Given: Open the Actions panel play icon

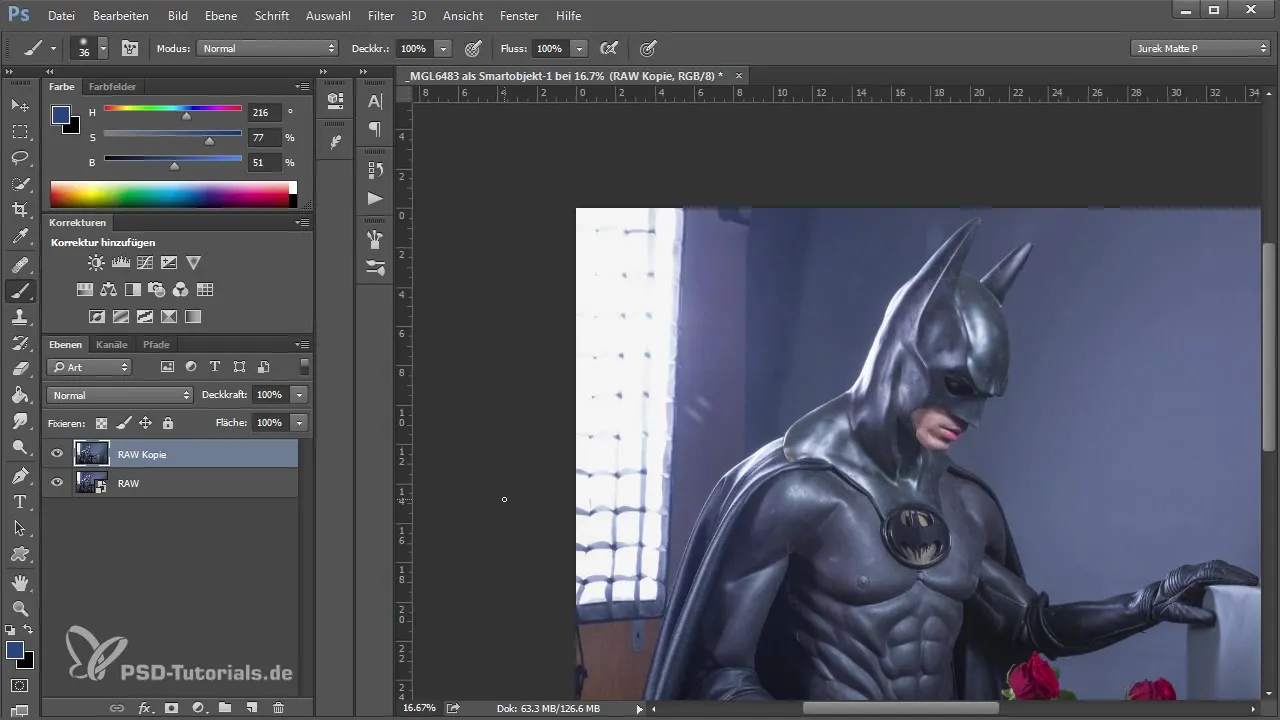Looking at the screenshot, I should click(x=375, y=198).
